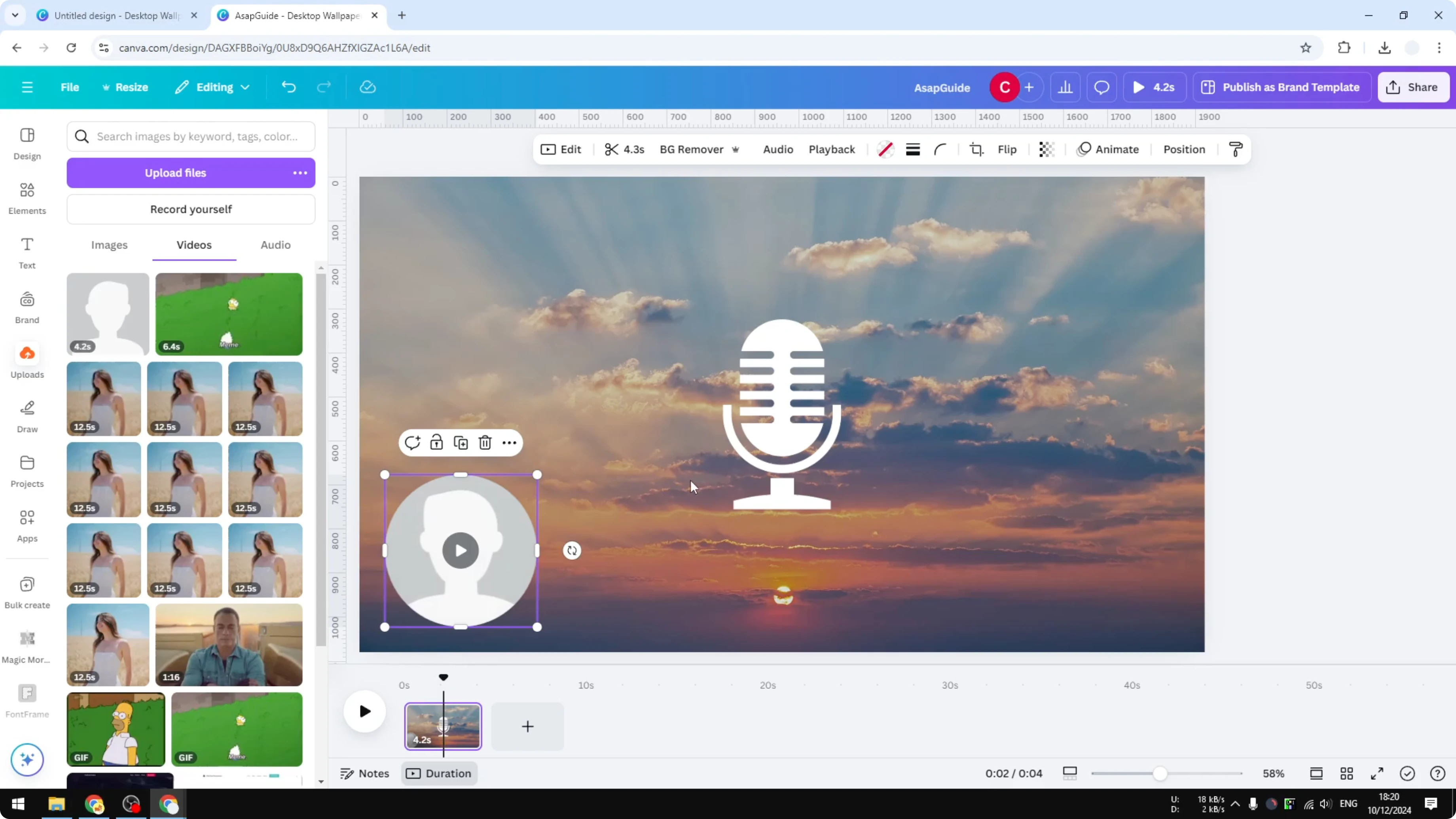Click Publish as Brand Template
This screenshot has width=1456, height=819.
tap(1281, 87)
